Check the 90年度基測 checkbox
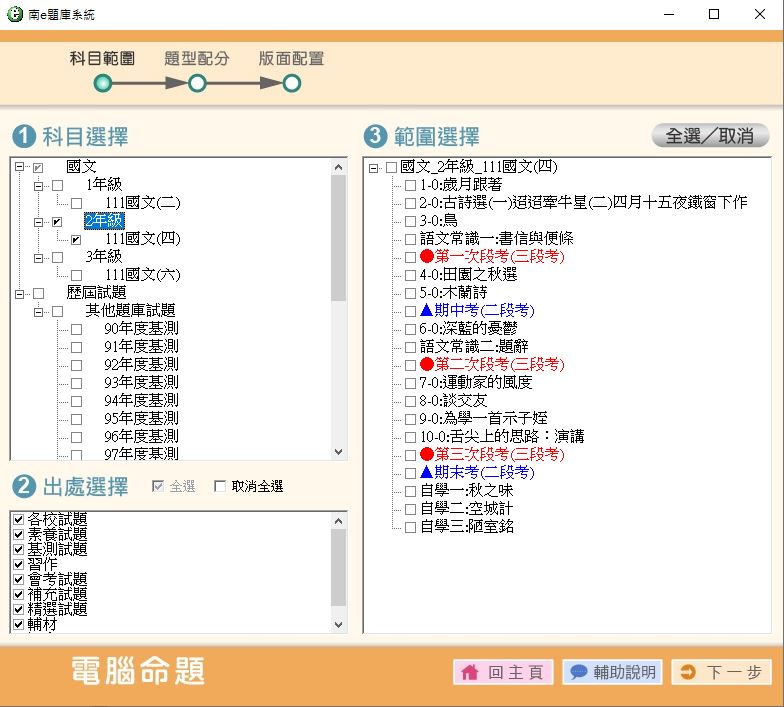Image resolution: width=784 pixels, height=707 pixels. coord(76,330)
